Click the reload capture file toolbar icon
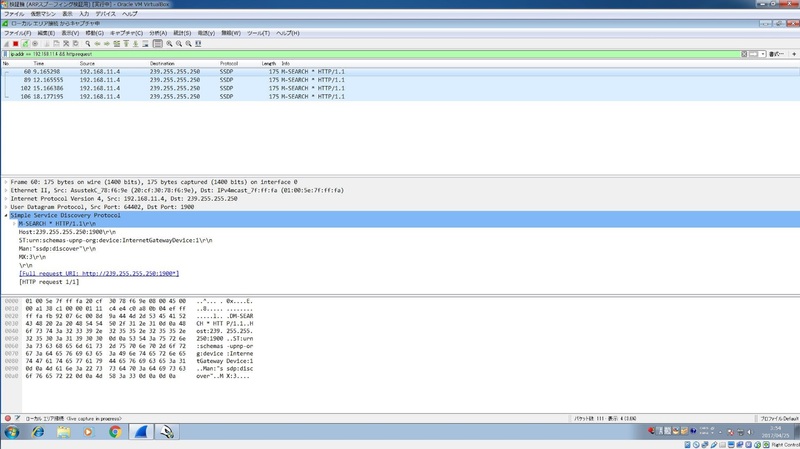800x449 pixels. tap(76, 44)
